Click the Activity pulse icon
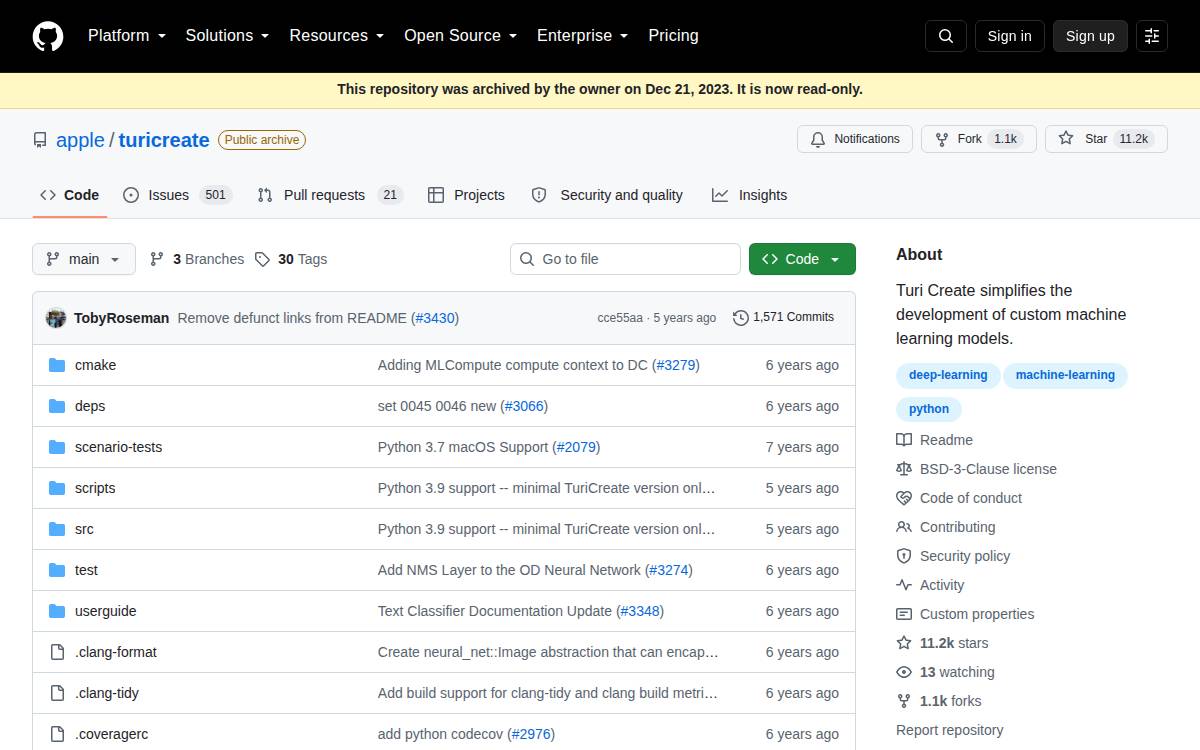This screenshot has width=1200, height=750. pos(904,585)
